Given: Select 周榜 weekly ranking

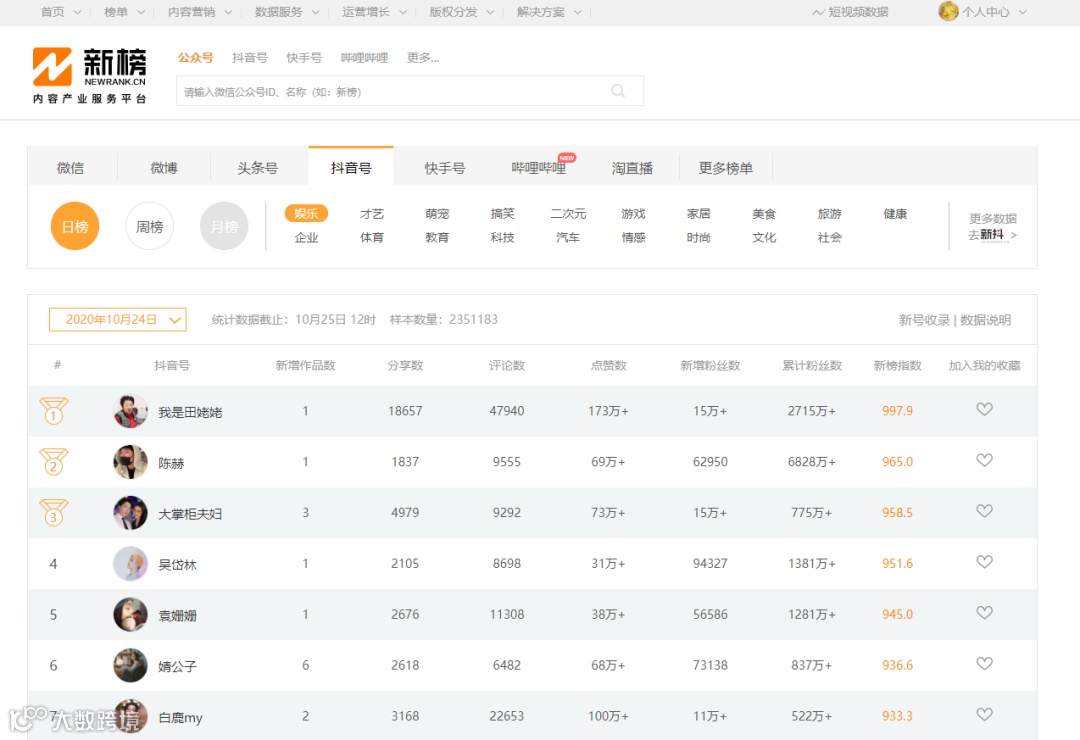Looking at the screenshot, I should coord(149,226).
